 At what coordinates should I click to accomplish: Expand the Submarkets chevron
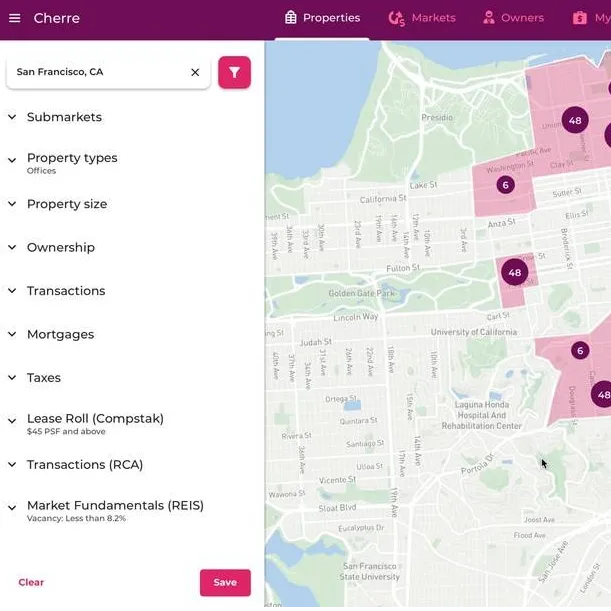point(12,117)
